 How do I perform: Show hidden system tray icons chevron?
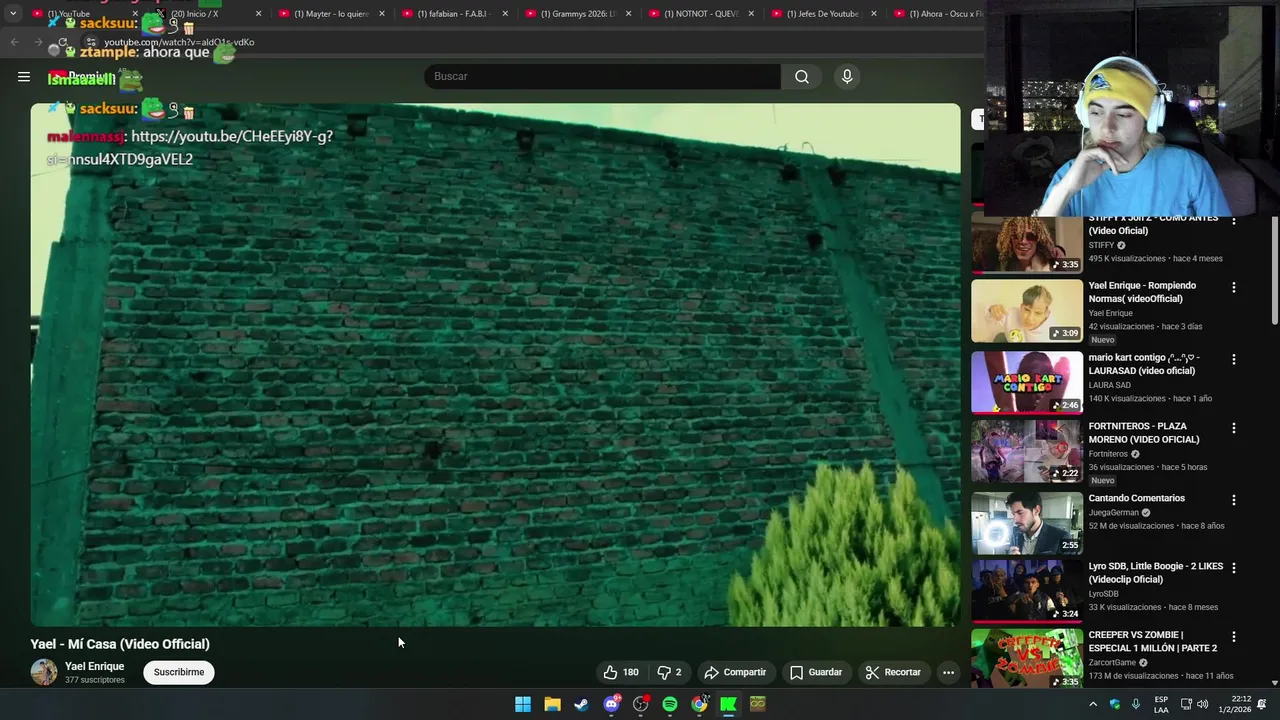1093,704
